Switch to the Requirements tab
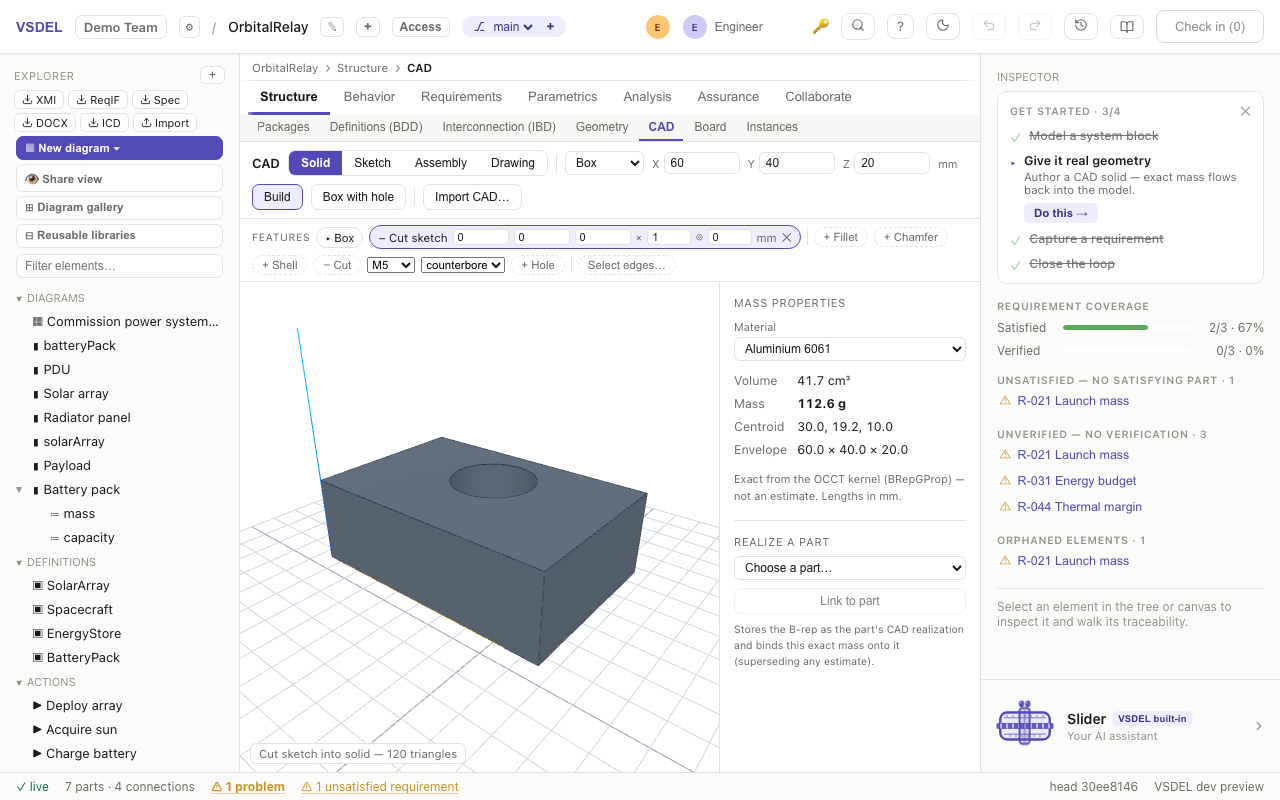This screenshot has height=800, width=1280. [461, 97]
